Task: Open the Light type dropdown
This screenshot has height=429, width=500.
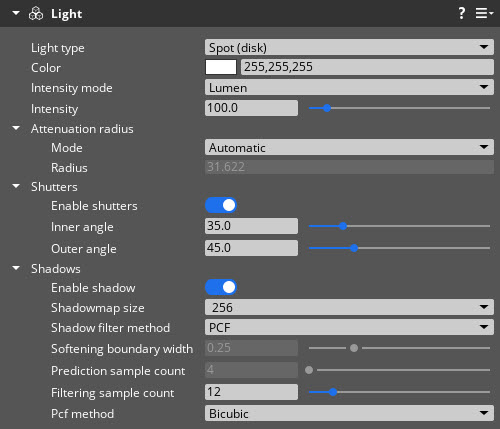Action: coord(349,47)
